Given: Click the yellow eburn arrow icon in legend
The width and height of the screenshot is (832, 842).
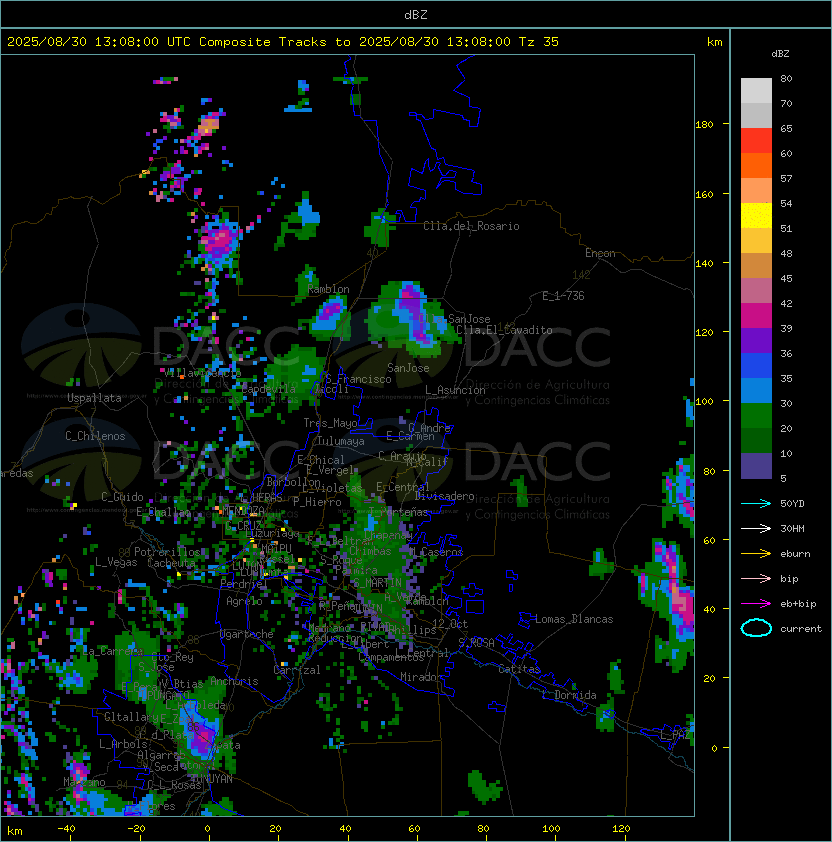Looking at the screenshot, I should [x=756, y=554].
